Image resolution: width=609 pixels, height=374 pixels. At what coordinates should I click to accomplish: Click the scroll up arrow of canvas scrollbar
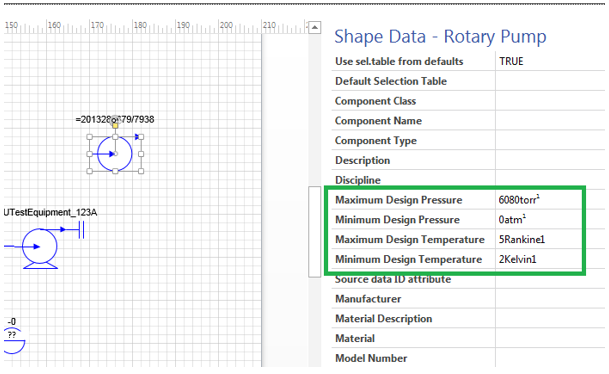(315, 28)
